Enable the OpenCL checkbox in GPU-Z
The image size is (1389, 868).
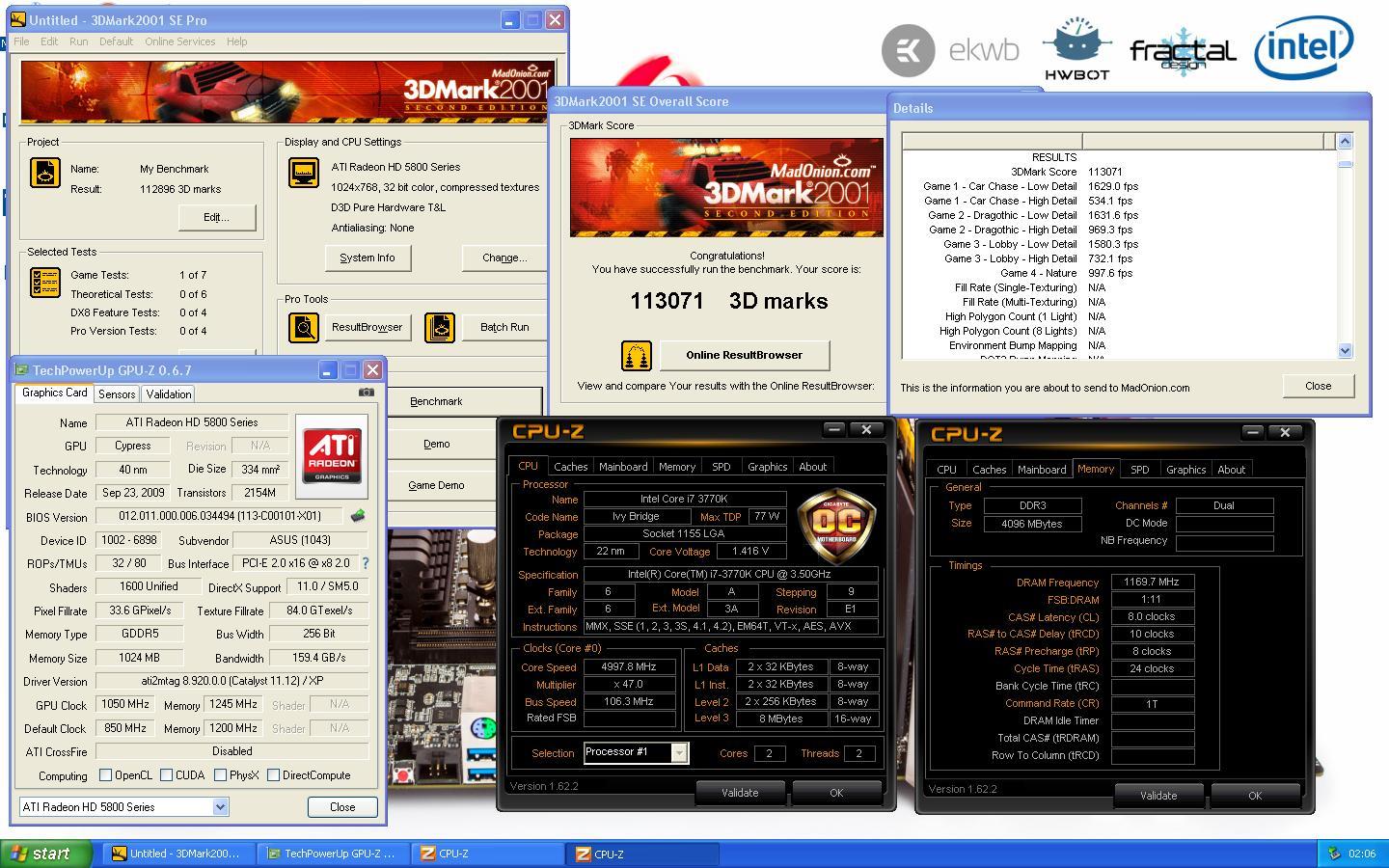click(106, 775)
